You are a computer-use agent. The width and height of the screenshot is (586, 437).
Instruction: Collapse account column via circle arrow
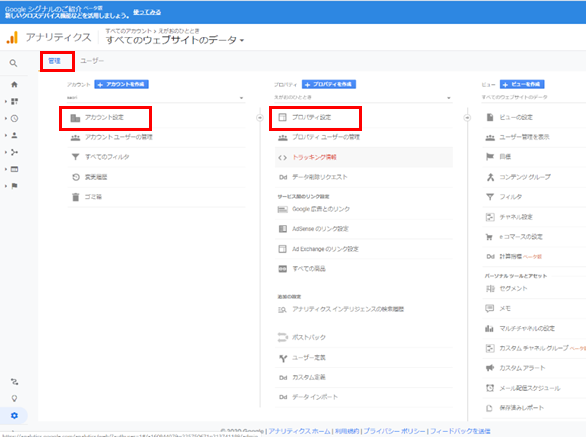click(x=260, y=118)
